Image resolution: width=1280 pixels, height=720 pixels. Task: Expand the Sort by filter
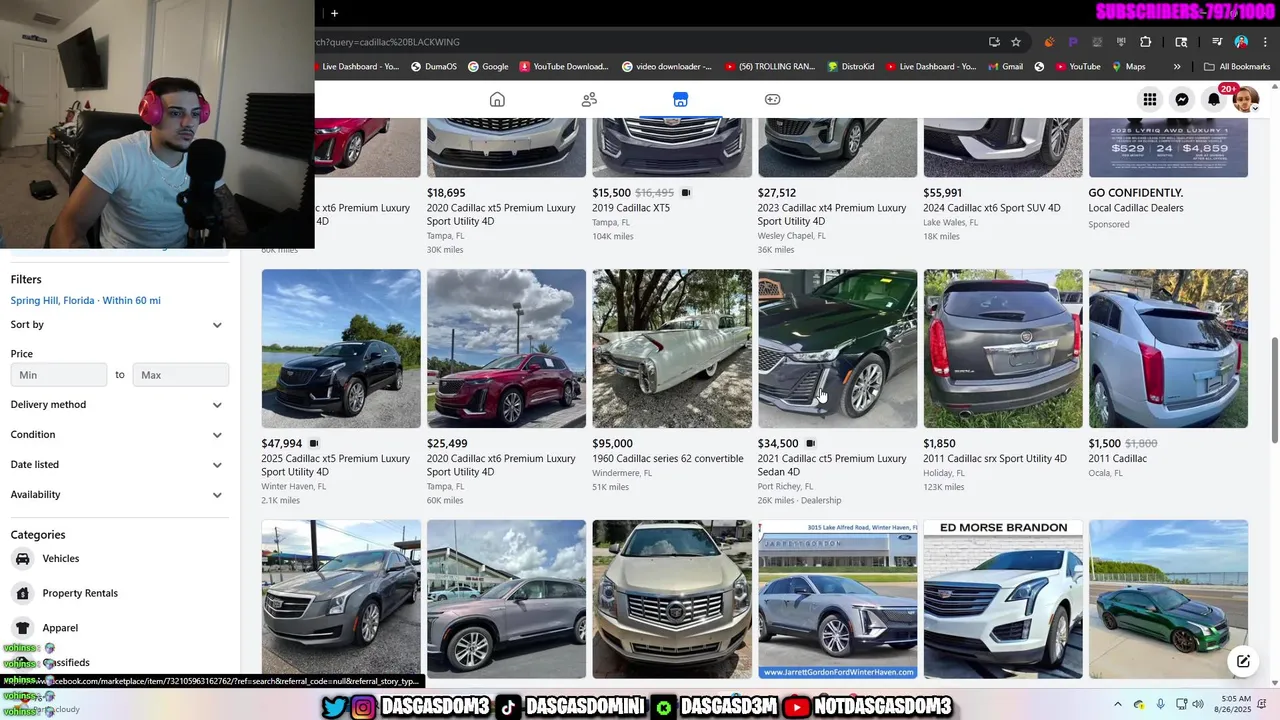[116, 325]
